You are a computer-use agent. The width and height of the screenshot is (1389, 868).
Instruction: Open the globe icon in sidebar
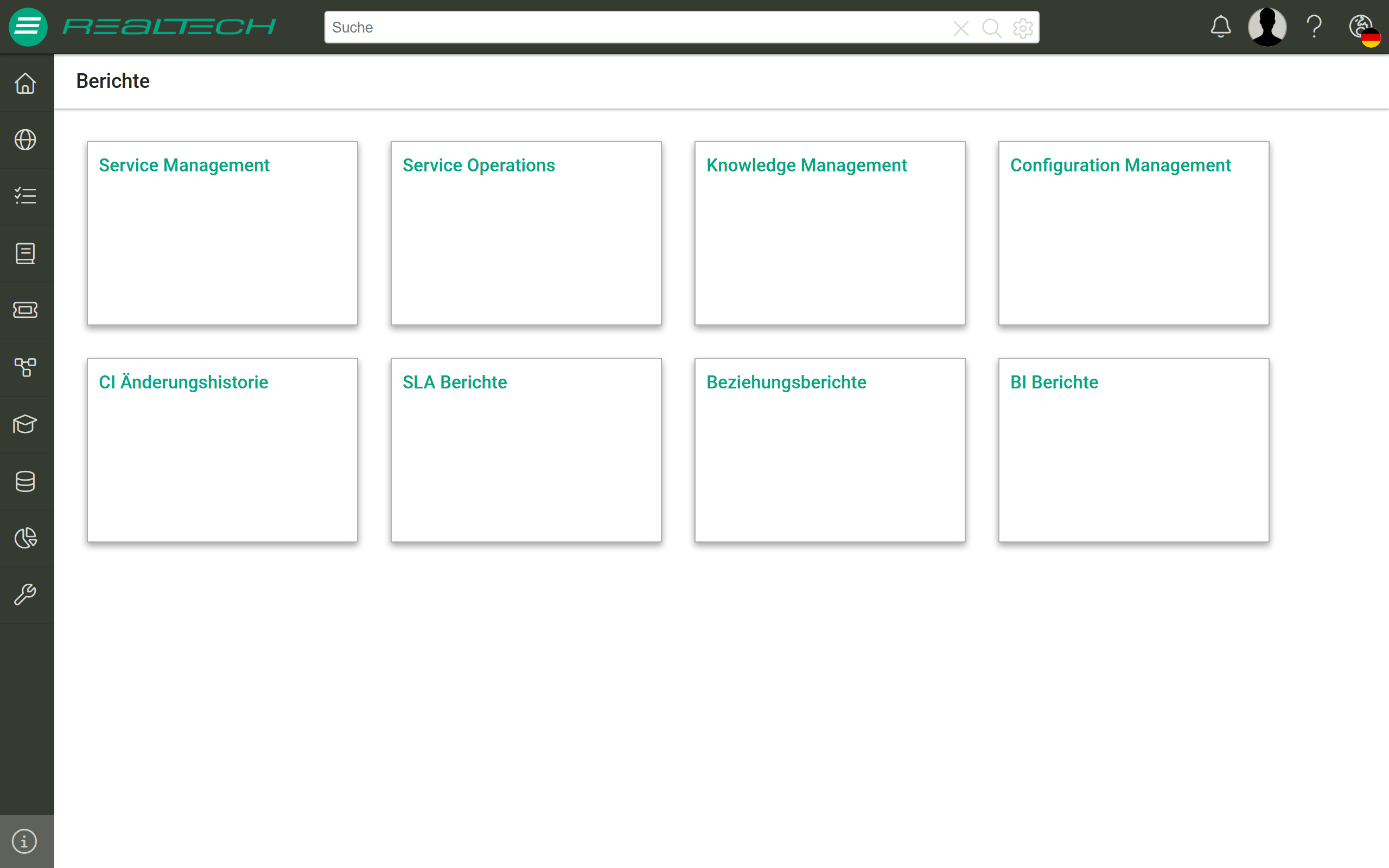pos(26,139)
